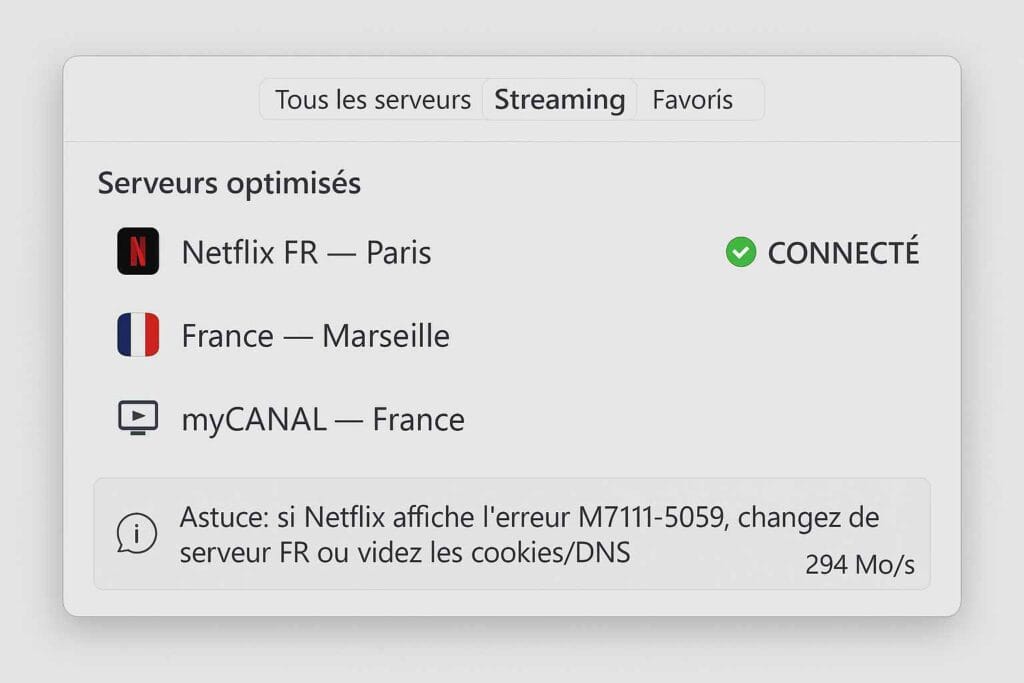This screenshot has width=1024, height=683.
Task: Choose the myCANAL — France server
Action: [322, 419]
